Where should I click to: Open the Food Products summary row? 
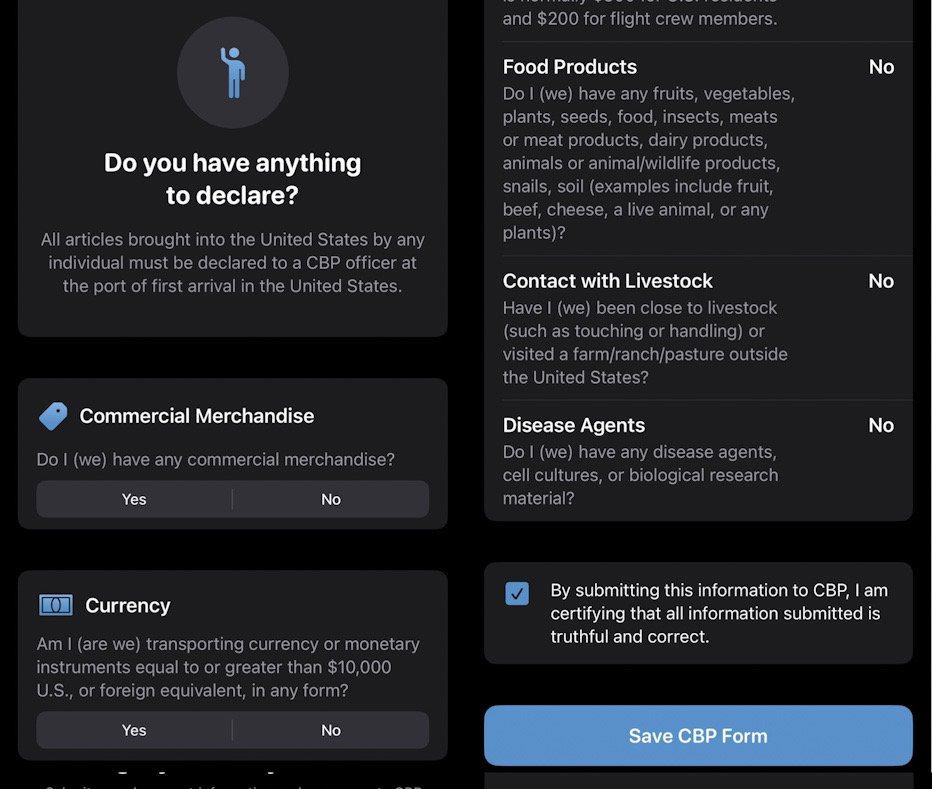[x=650, y=150]
